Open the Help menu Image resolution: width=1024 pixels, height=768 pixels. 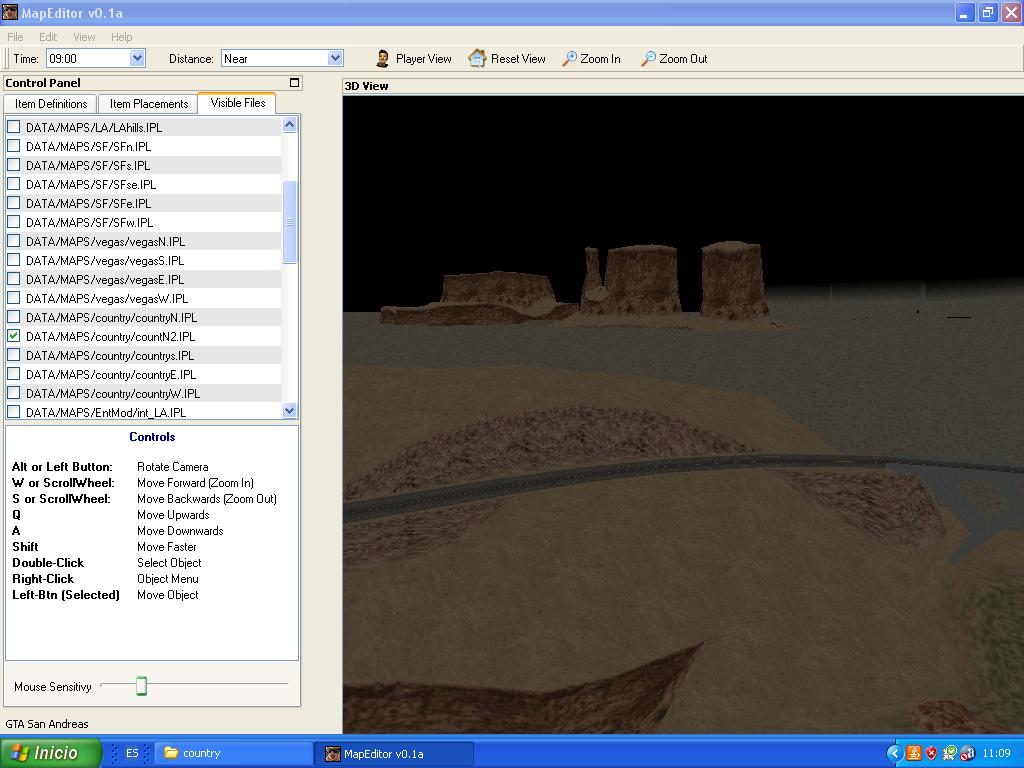121,37
